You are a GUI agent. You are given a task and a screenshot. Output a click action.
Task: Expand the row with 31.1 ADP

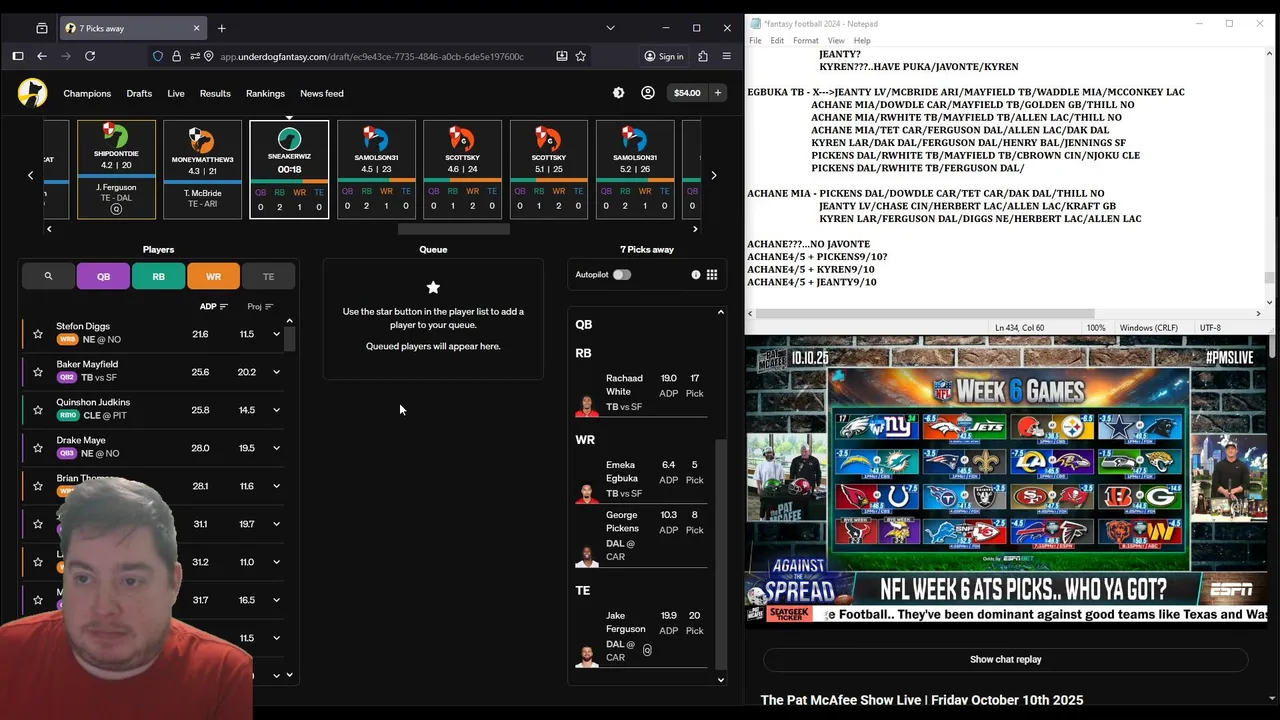(x=277, y=524)
